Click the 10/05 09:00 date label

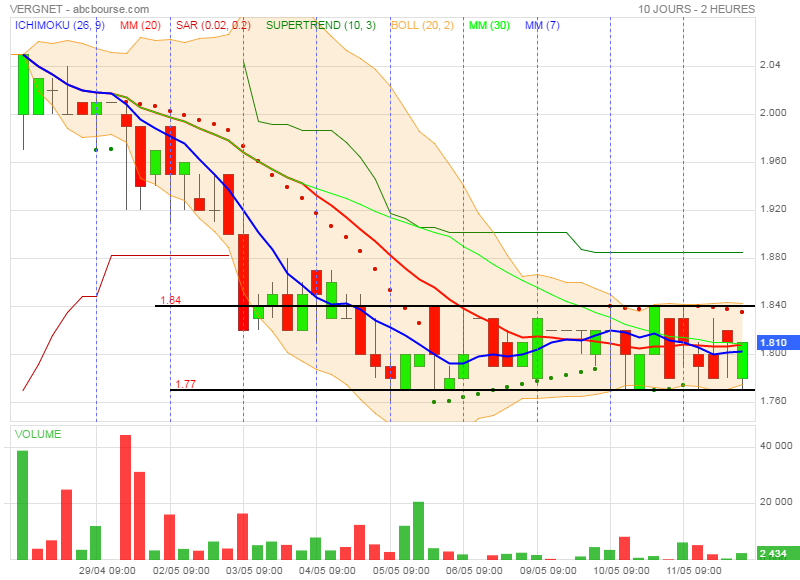[x=621, y=570]
